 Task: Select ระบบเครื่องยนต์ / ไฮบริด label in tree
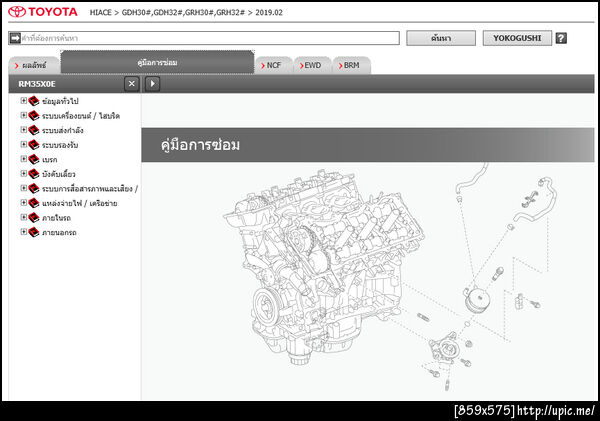[x=81, y=116]
